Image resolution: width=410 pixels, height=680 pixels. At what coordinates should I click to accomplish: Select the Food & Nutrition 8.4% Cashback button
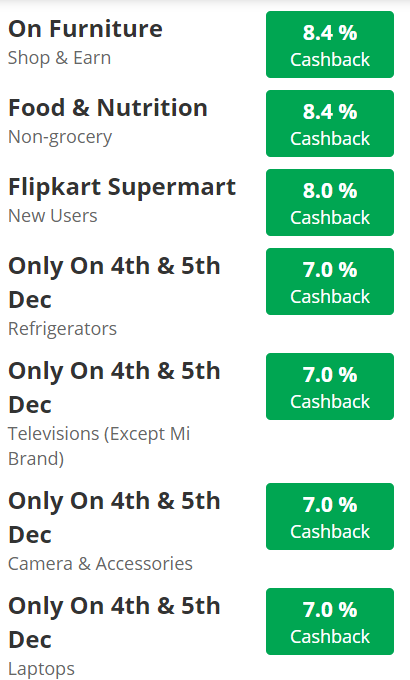click(x=330, y=124)
